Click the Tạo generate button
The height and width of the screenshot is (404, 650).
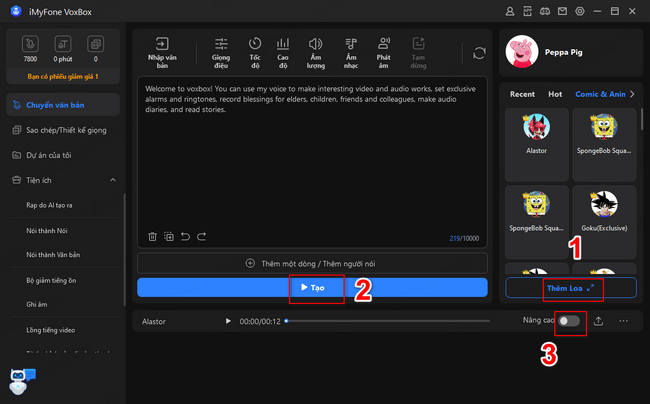pyautogui.click(x=312, y=288)
